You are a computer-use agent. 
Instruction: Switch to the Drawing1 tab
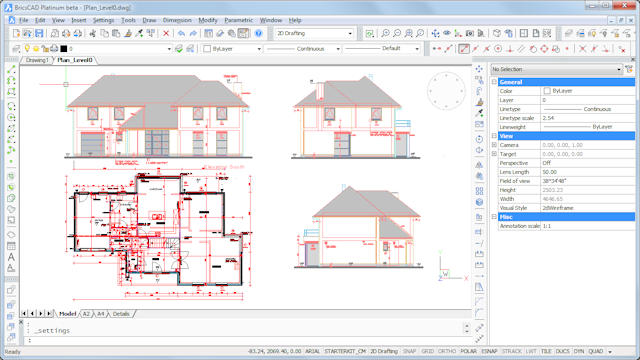(37, 60)
